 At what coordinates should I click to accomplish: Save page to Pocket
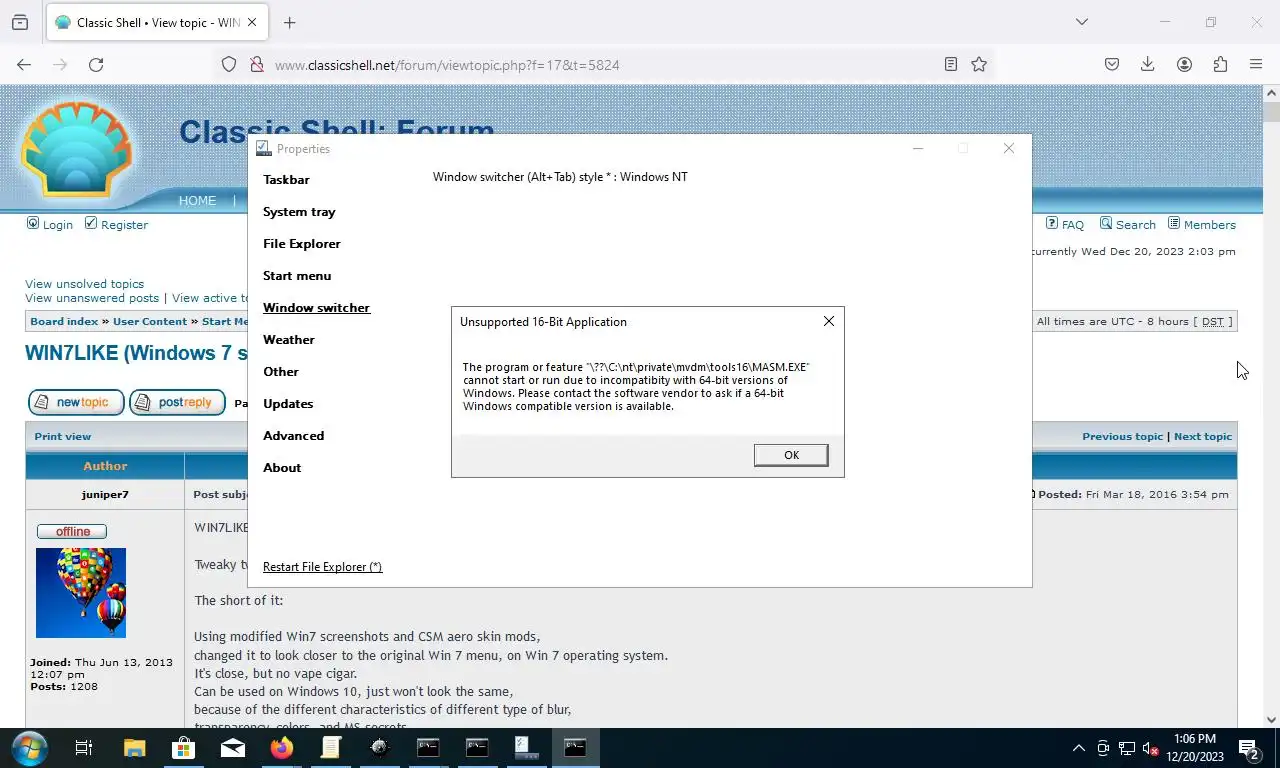point(1112,65)
